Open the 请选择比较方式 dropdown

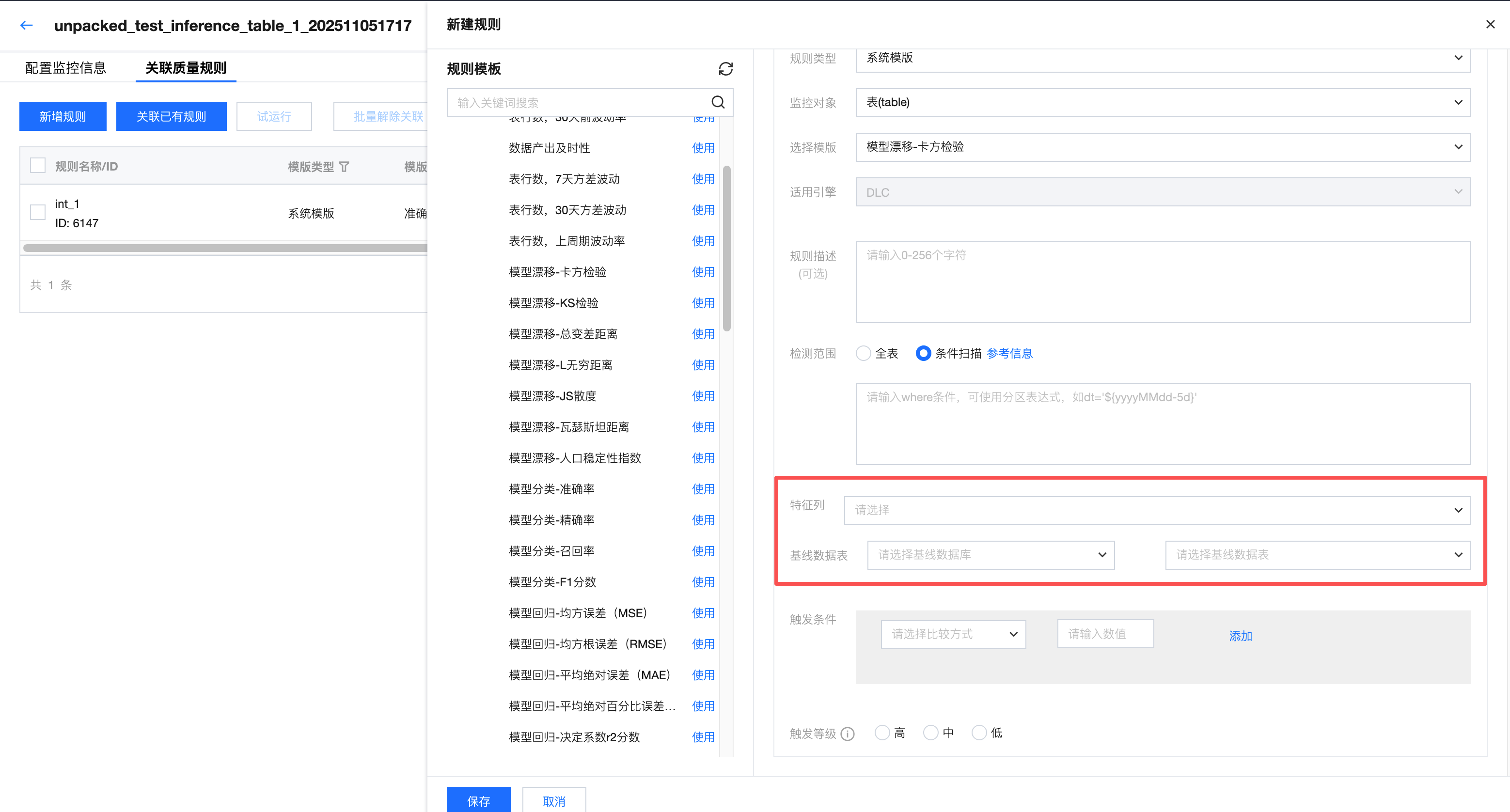953,635
